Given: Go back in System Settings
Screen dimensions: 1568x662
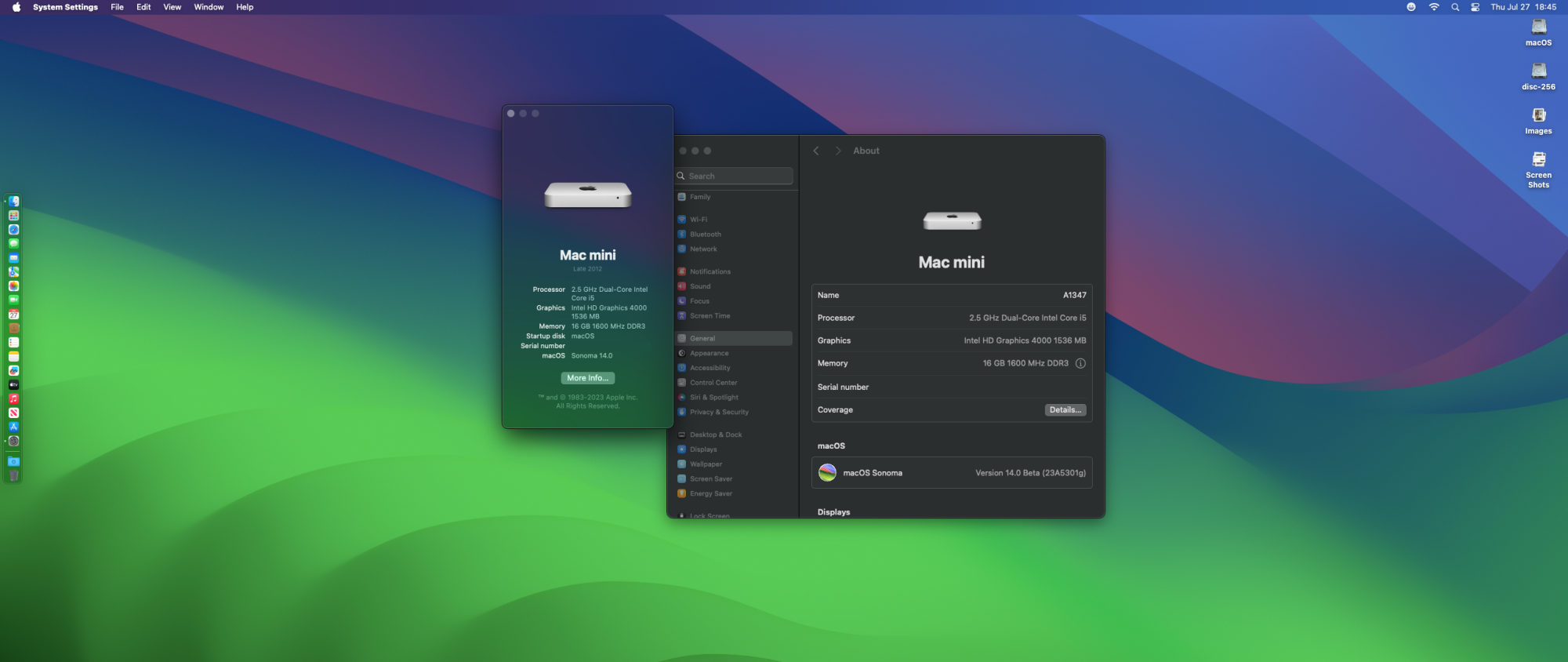Looking at the screenshot, I should 816,151.
